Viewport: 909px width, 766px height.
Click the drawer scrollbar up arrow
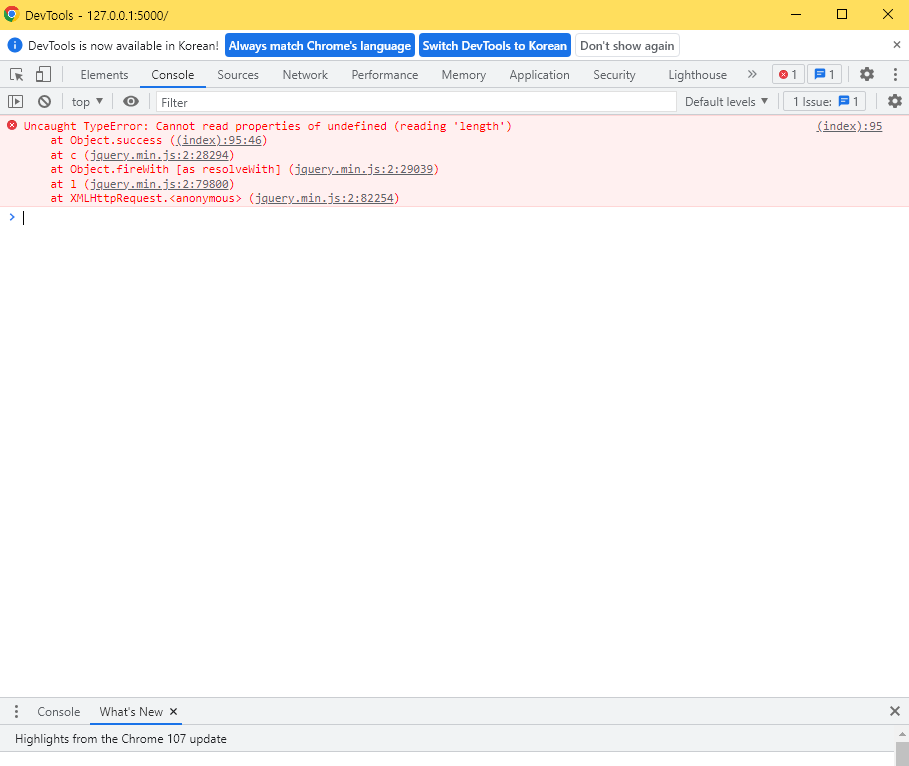click(x=902, y=734)
